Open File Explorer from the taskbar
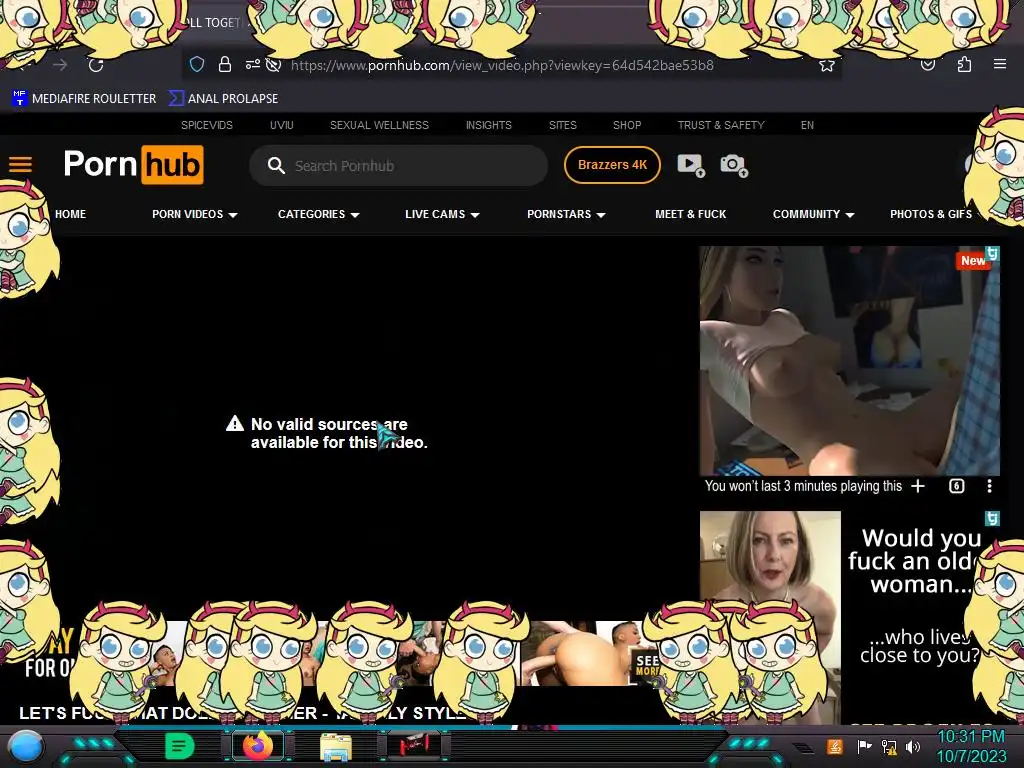 point(336,746)
